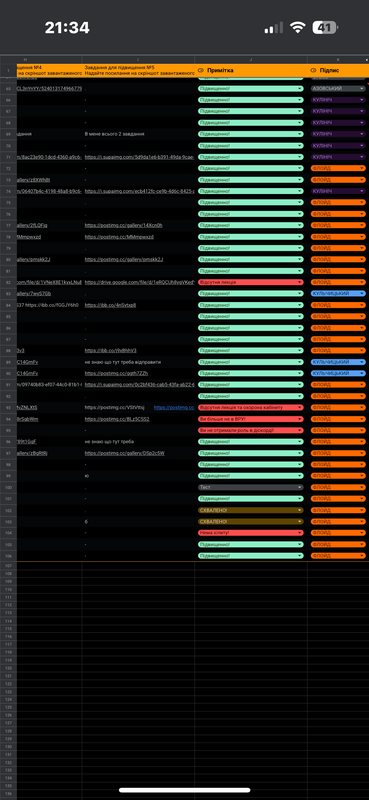Select column K header

click(x=338, y=59)
